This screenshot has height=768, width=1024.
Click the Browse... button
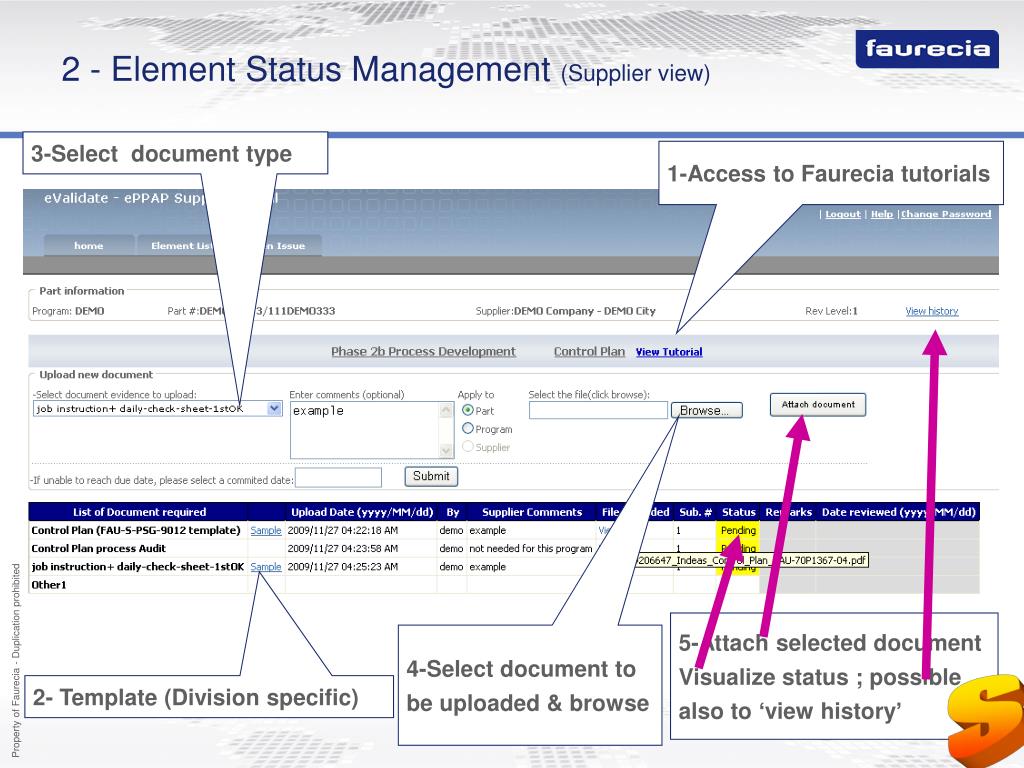pyautogui.click(x=707, y=410)
